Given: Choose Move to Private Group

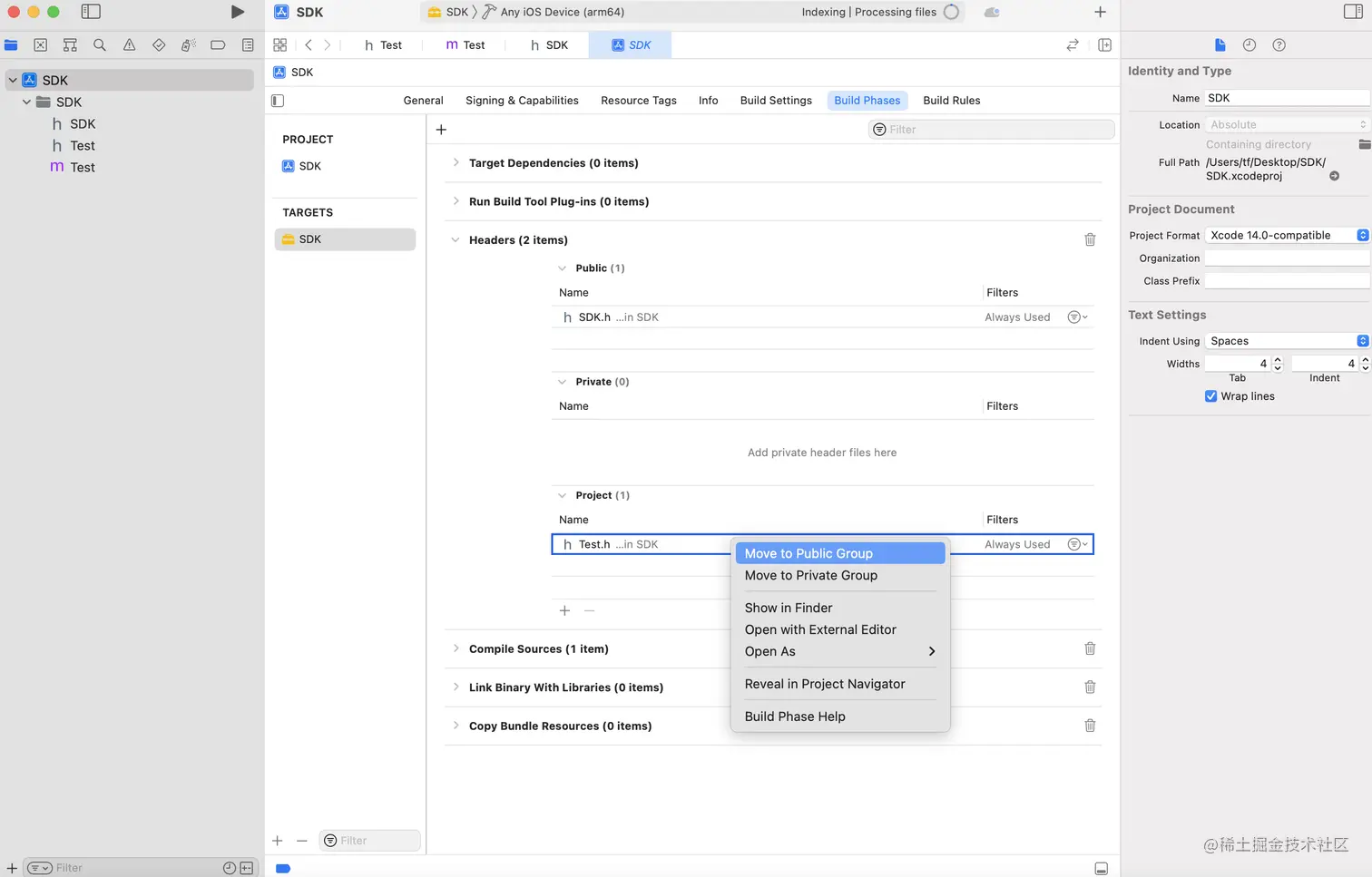Looking at the screenshot, I should 840,575.
